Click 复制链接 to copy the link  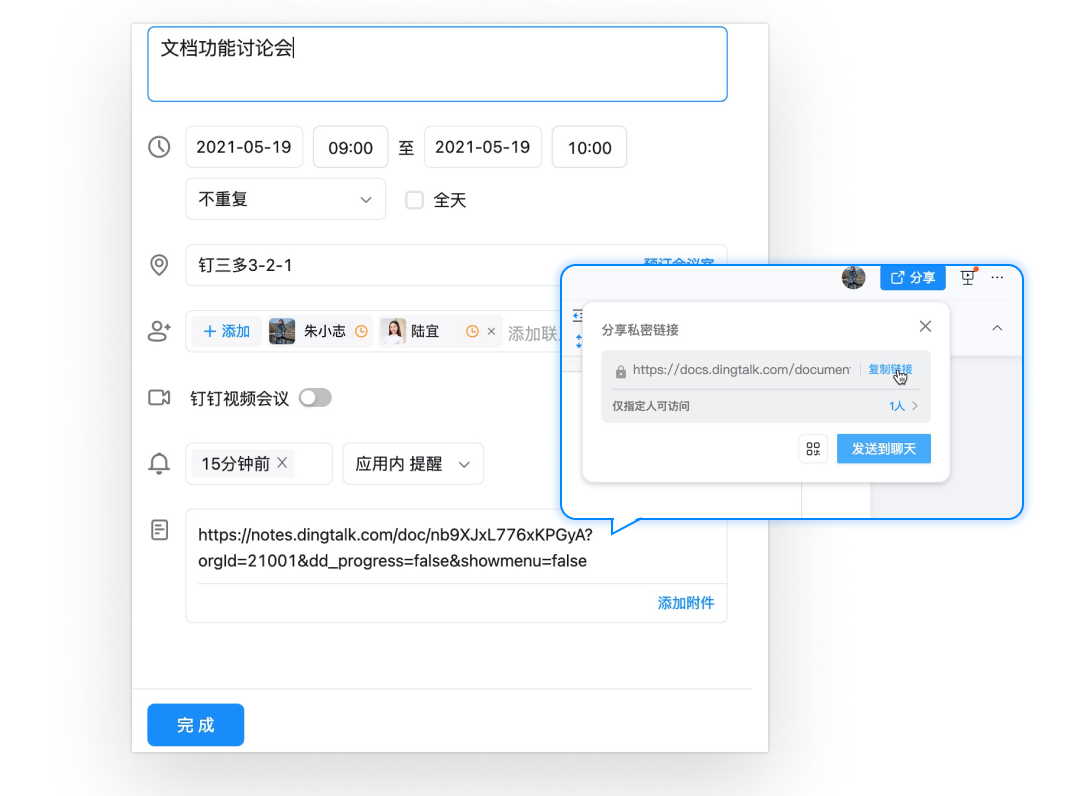point(891,368)
